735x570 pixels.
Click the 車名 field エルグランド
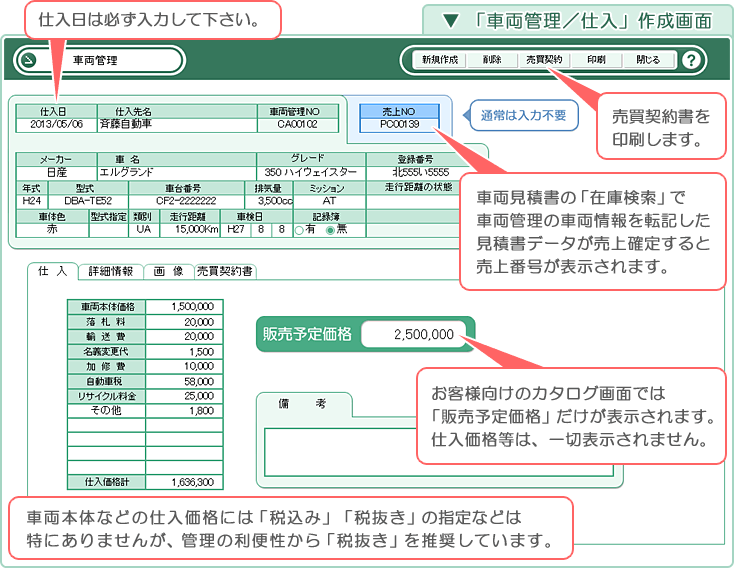(177, 173)
